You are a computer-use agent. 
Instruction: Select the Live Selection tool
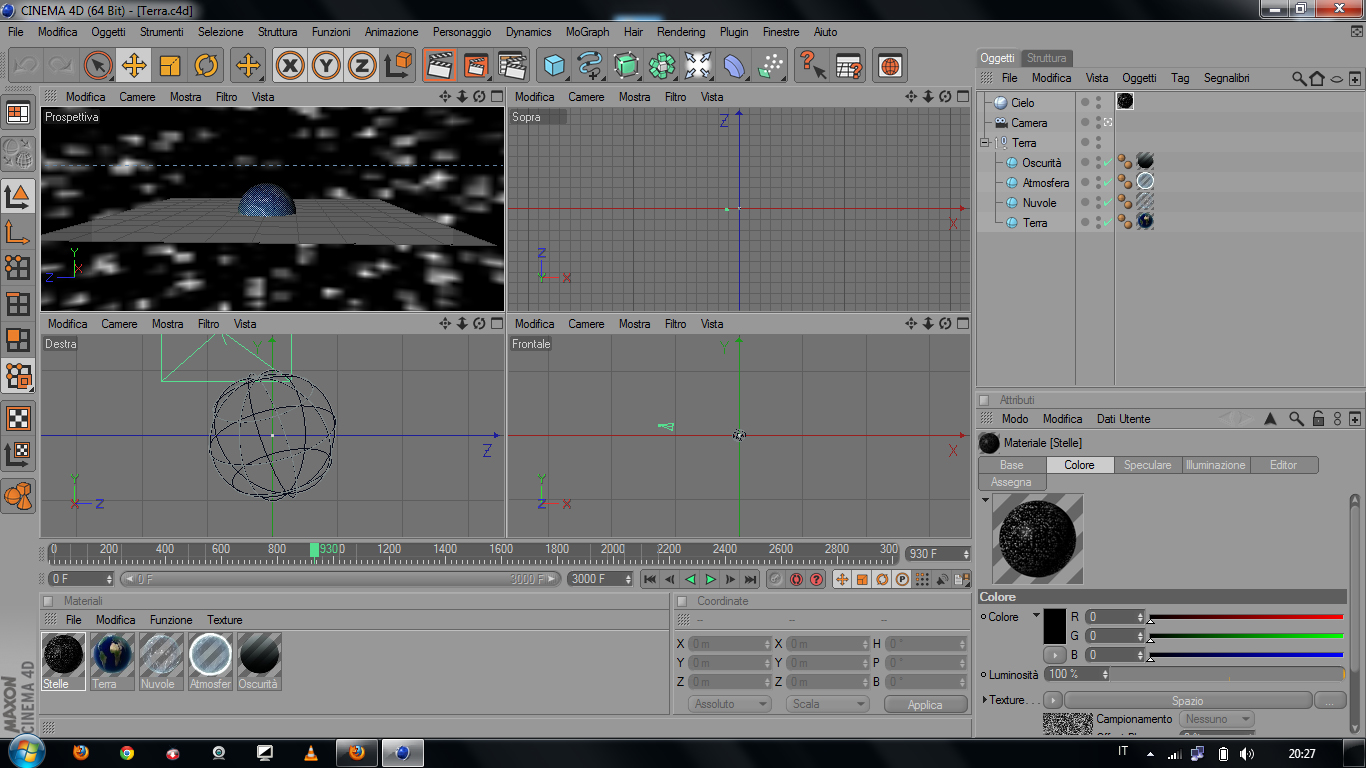coord(98,66)
